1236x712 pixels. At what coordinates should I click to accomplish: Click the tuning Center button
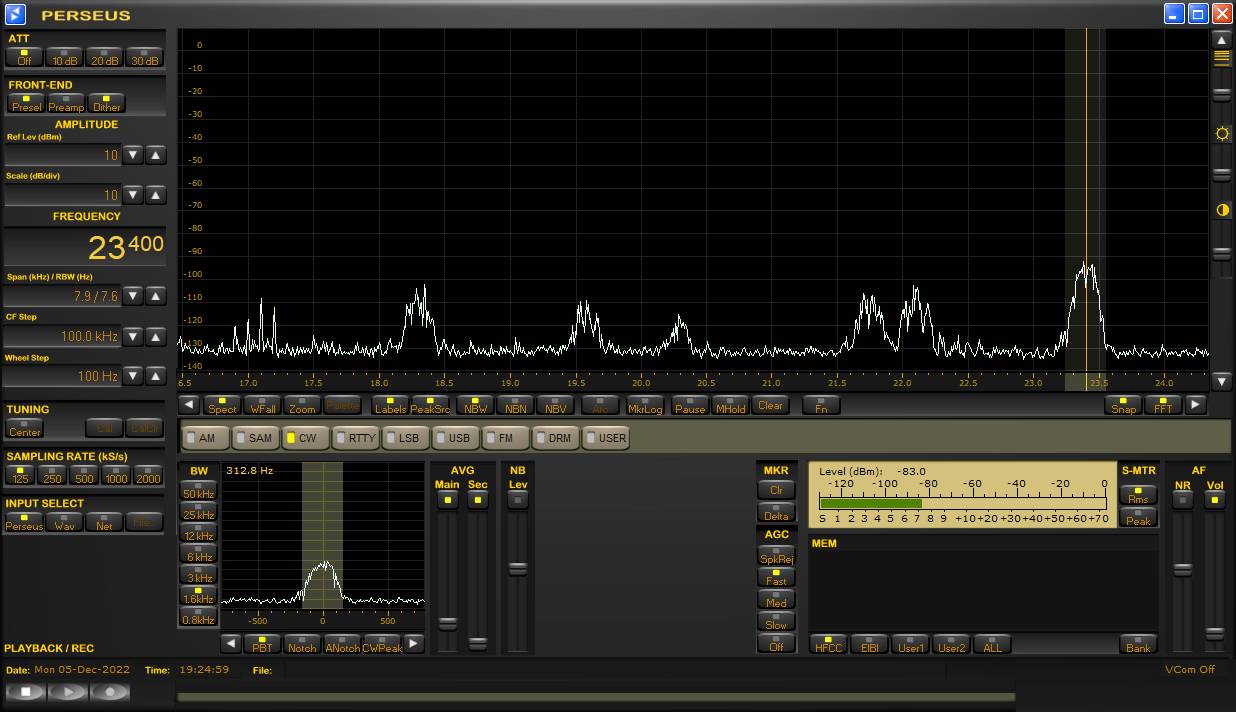25,428
